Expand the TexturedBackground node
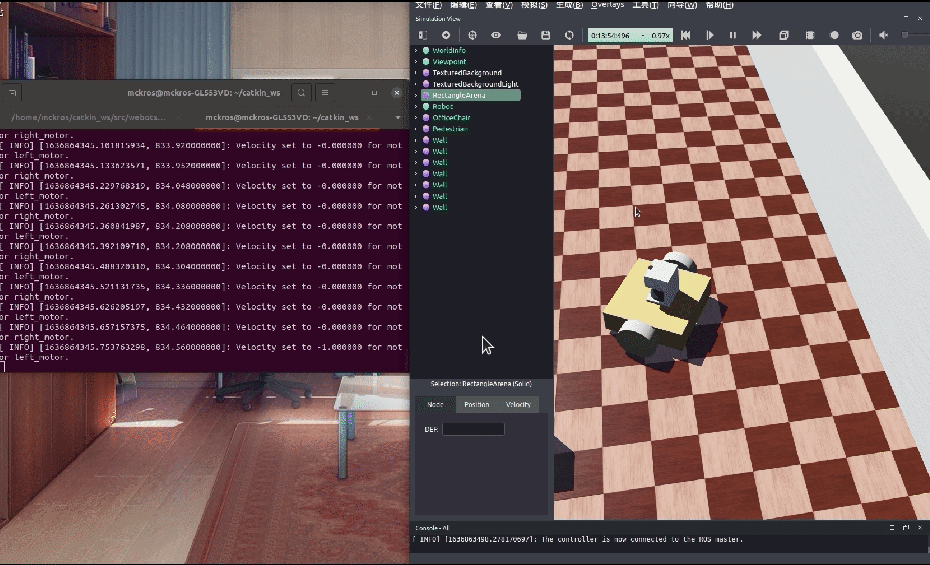930x565 pixels. click(x=416, y=73)
